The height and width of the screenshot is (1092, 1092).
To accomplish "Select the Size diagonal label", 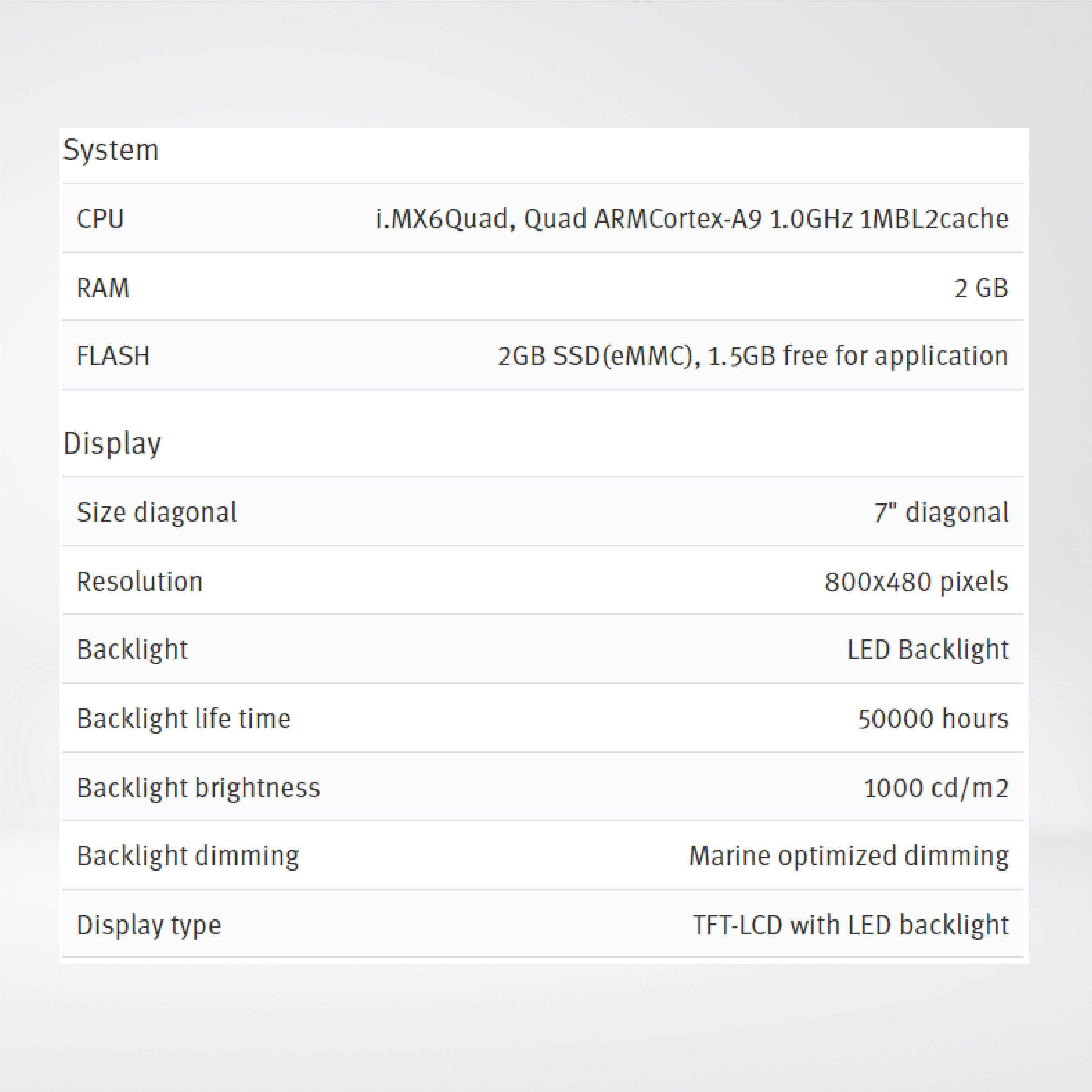I will coord(156,512).
